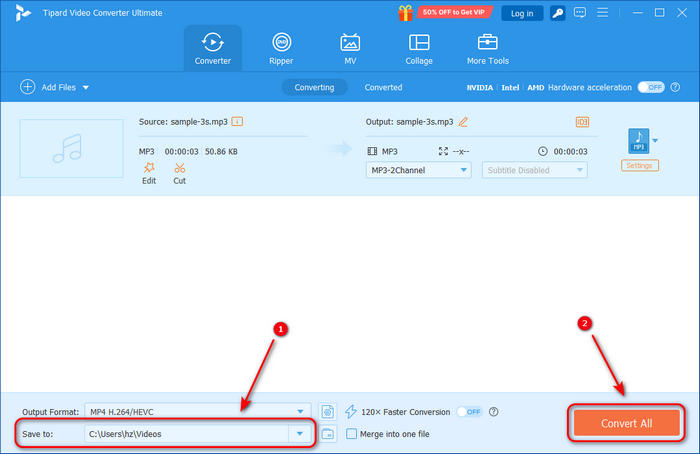Click the Log in button

pos(522,13)
